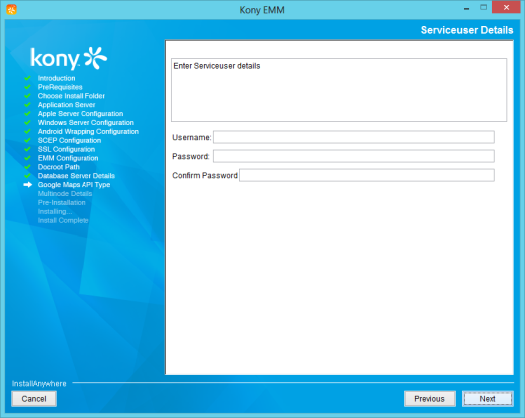Click the 'Password:' field label

(x=191, y=156)
